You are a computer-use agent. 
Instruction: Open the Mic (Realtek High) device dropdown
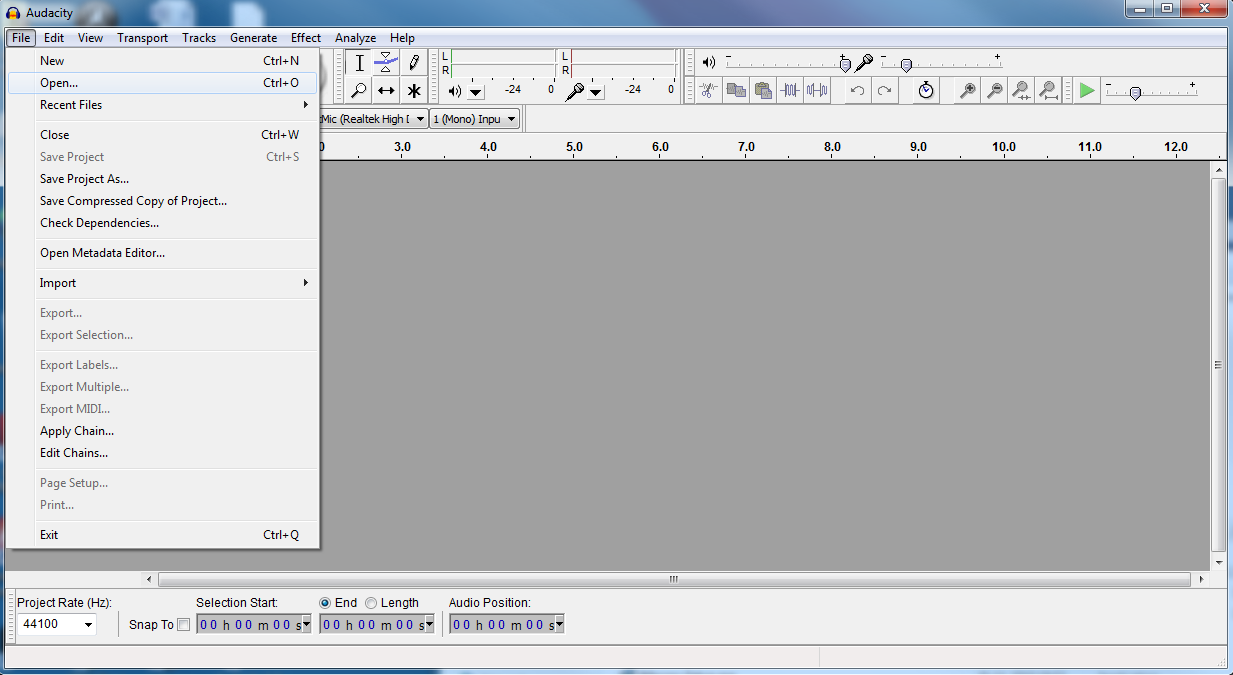[x=420, y=119]
